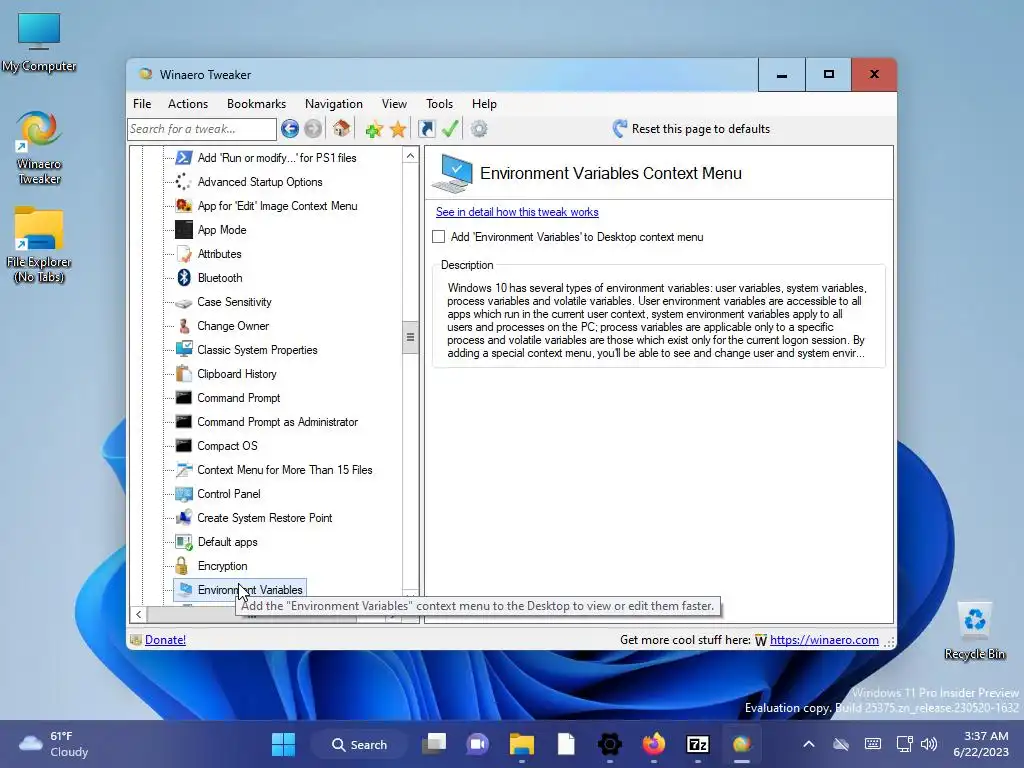Click the green checkmark toolbar icon

[x=450, y=129]
